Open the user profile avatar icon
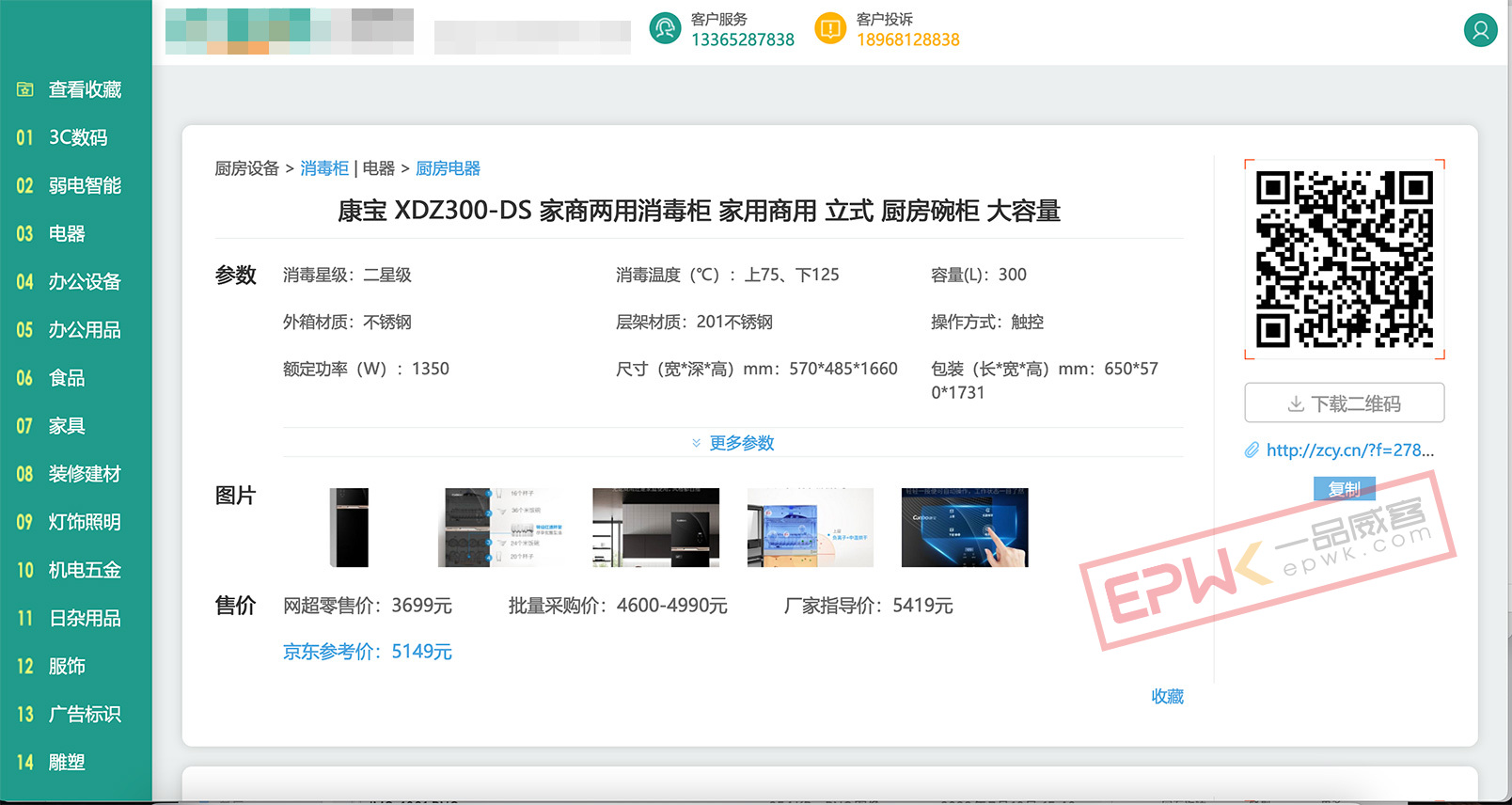This screenshot has width=1512, height=805. (1480, 30)
